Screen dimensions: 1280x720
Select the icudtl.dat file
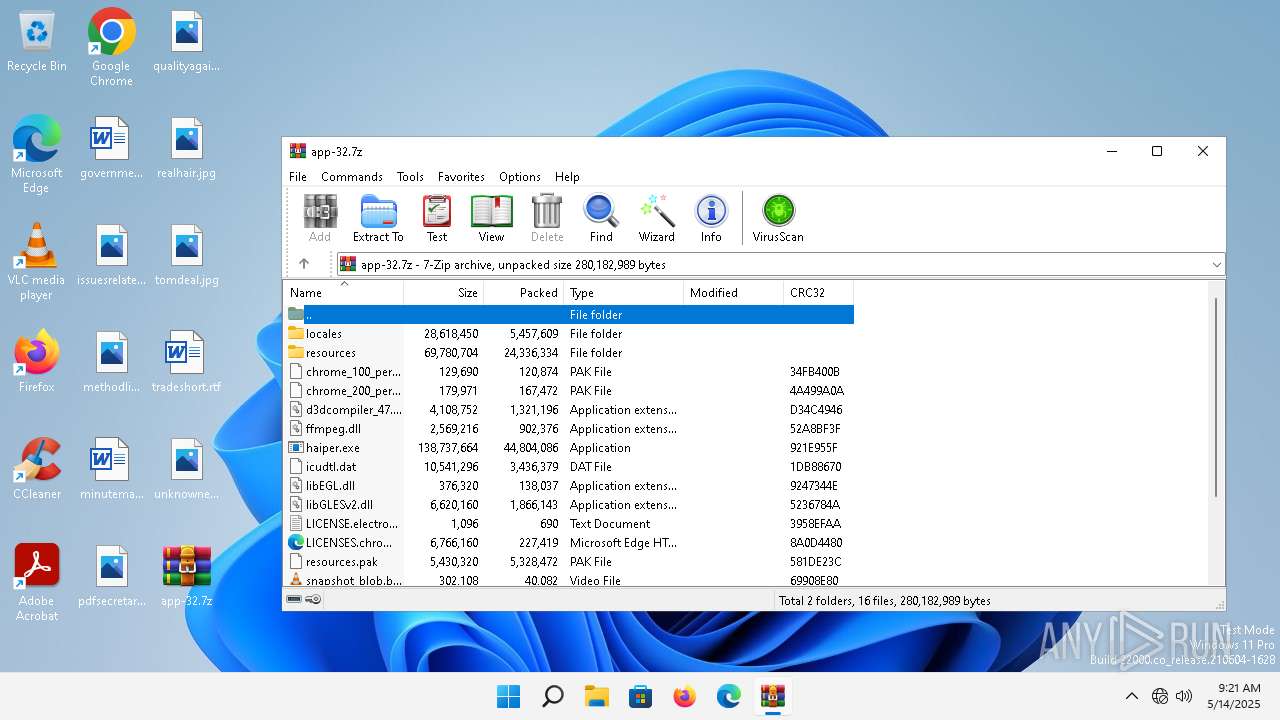coord(569,467)
